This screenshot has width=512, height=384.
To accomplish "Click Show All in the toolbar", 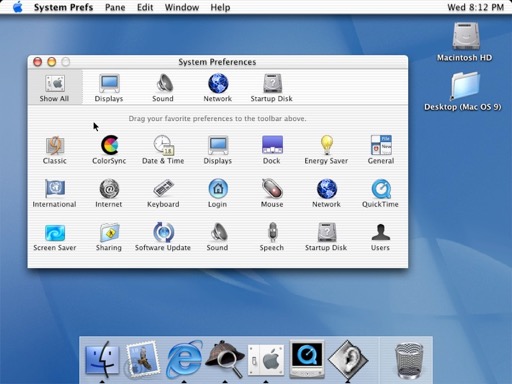I will coord(55,88).
